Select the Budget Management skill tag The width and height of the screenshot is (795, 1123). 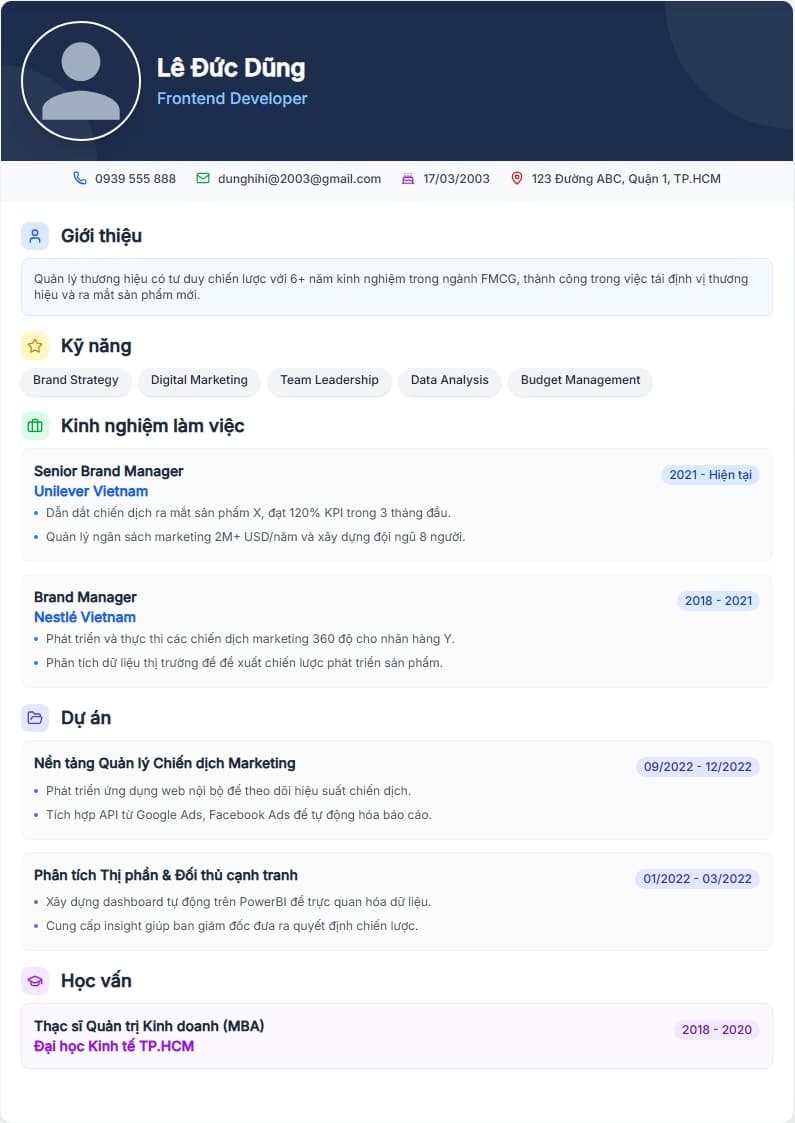click(x=580, y=380)
